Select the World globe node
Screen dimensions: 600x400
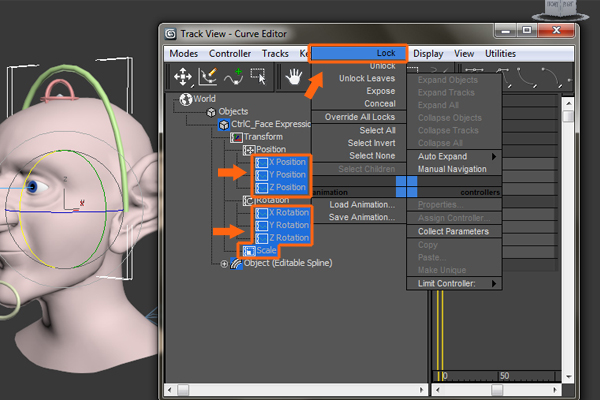click(186, 100)
